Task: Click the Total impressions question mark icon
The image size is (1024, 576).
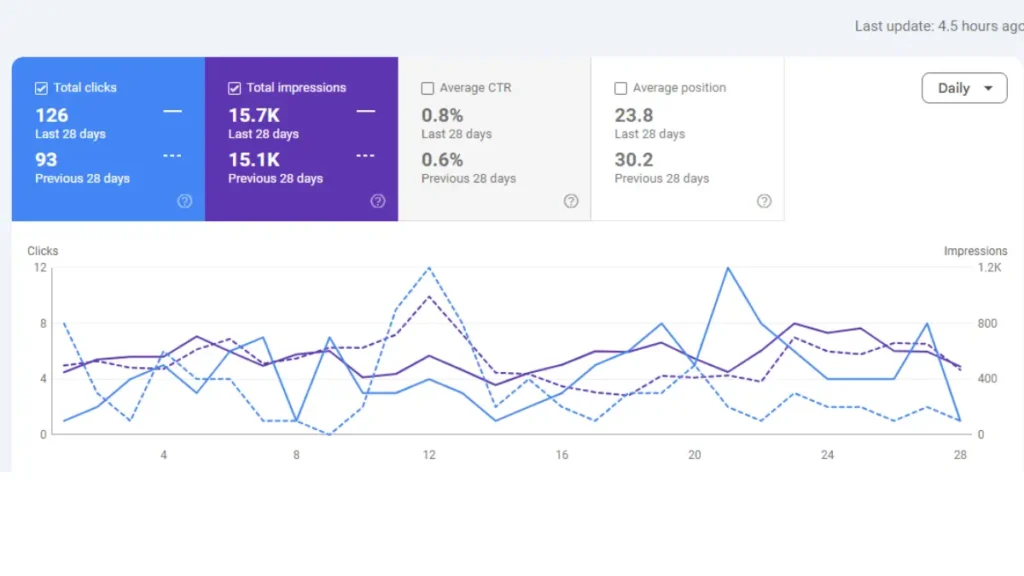Action: tap(378, 201)
